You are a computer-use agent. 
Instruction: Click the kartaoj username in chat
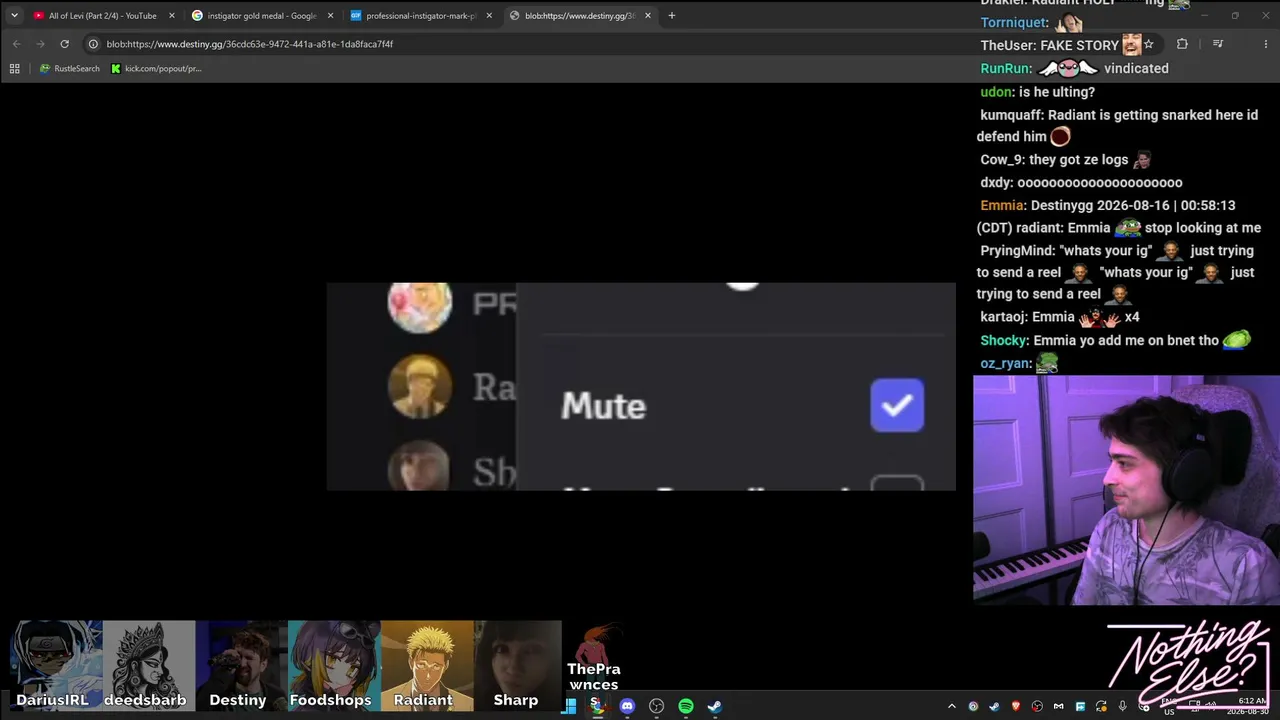[x=1003, y=317]
